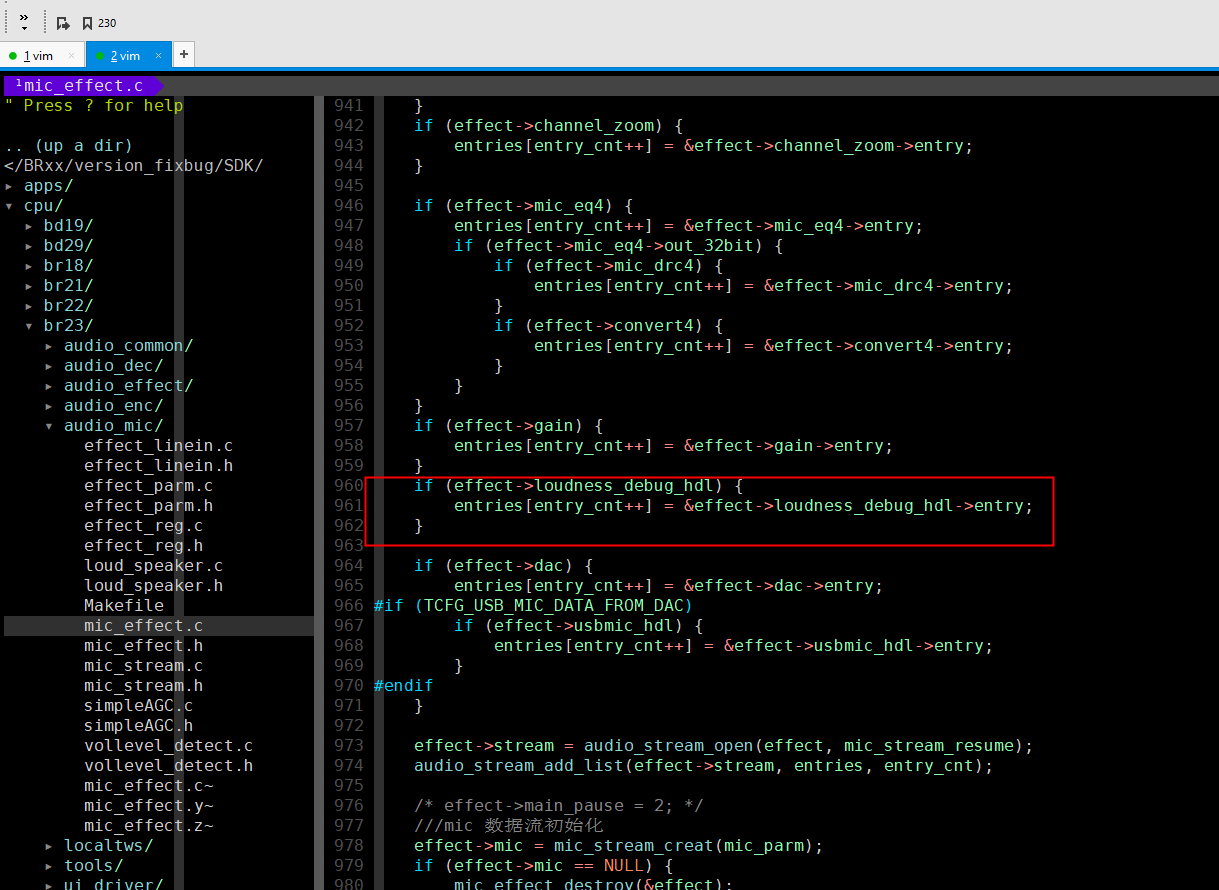Click the 'Press ? for help' line

(x=93, y=106)
